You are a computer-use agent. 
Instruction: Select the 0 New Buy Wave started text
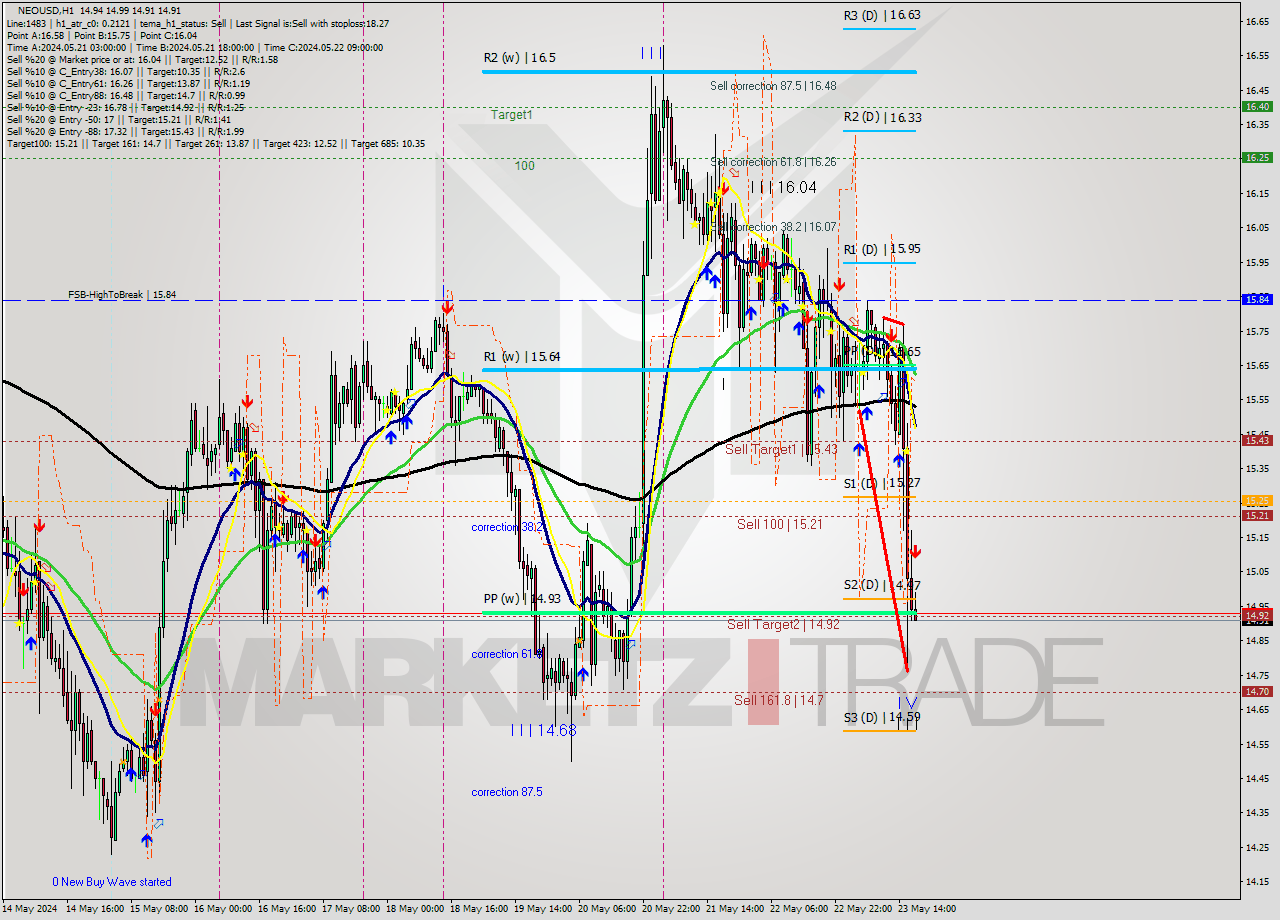(x=112, y=882)
